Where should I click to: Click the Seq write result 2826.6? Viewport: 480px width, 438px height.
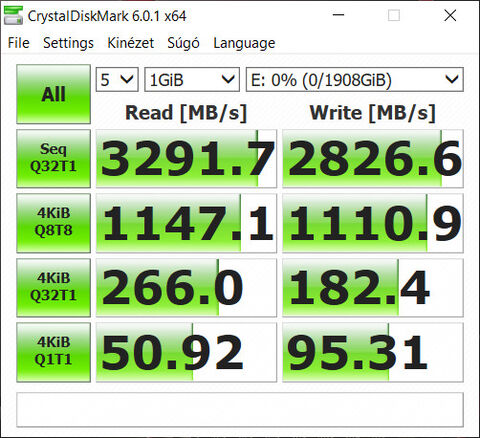coord(373,158)
